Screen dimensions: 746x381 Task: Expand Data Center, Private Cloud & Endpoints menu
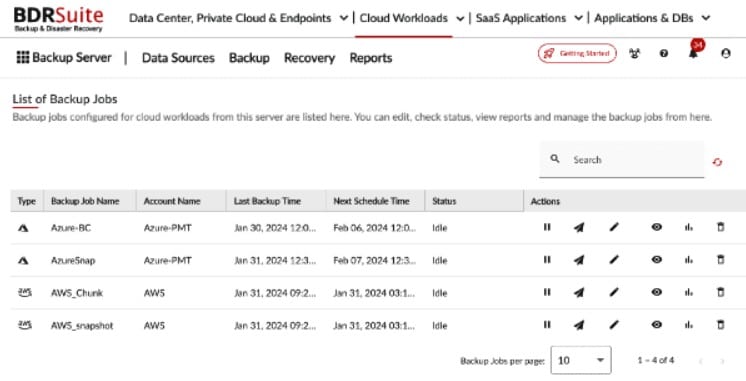tap(344, 19)
